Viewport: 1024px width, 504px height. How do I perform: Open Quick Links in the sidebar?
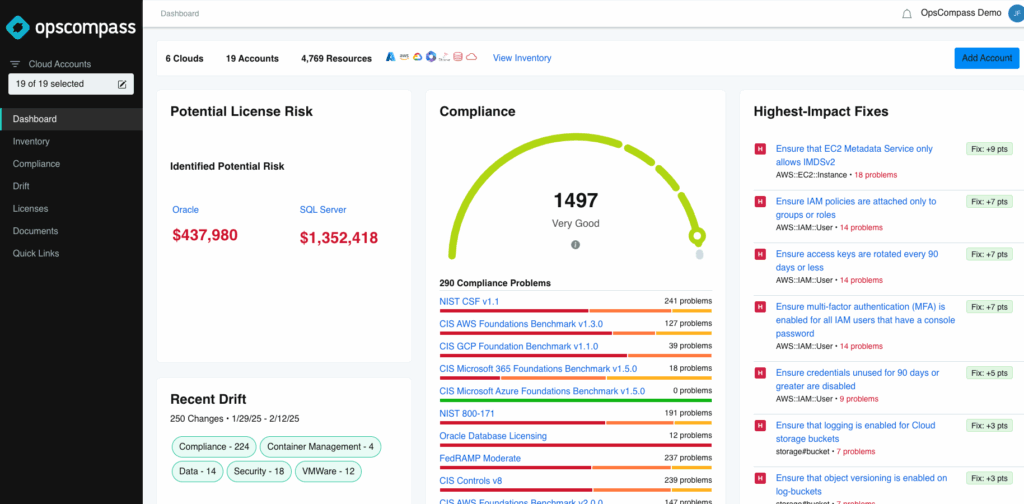tap(37, 253)
